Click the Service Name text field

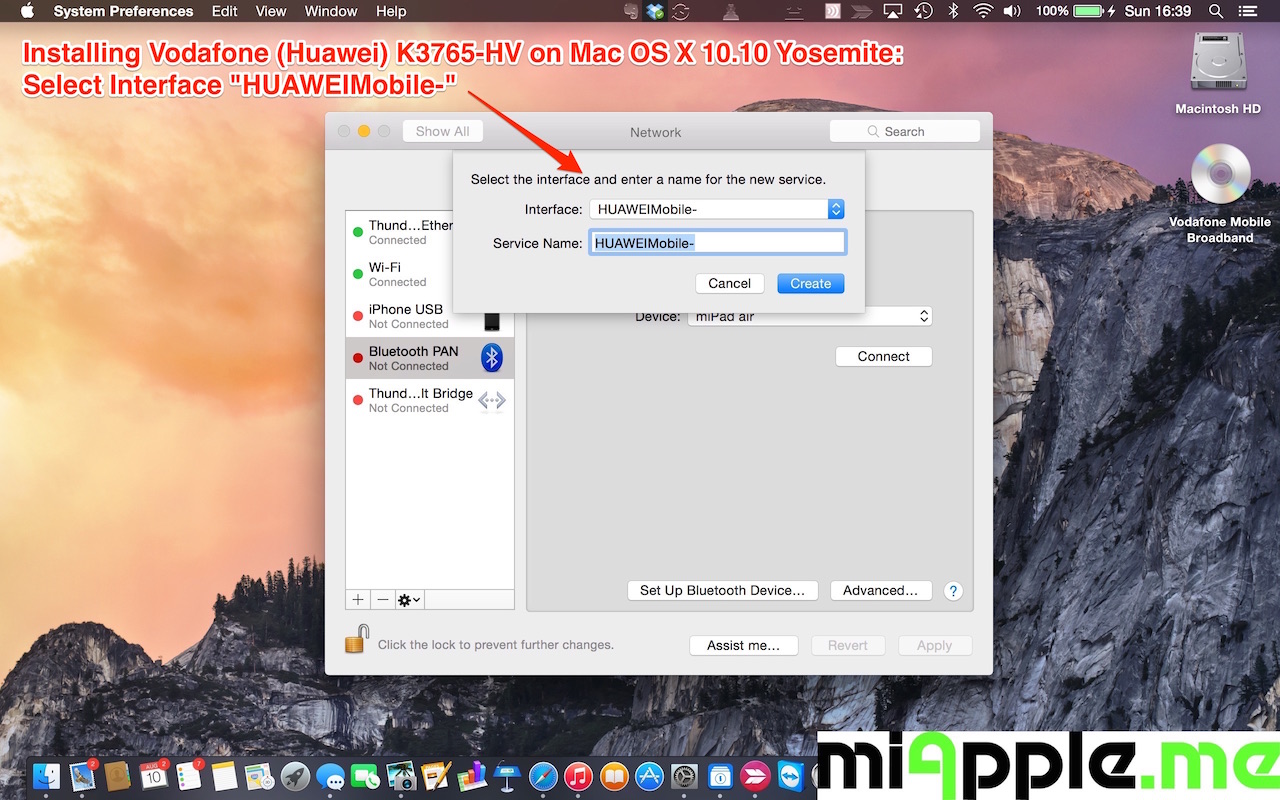717,243
